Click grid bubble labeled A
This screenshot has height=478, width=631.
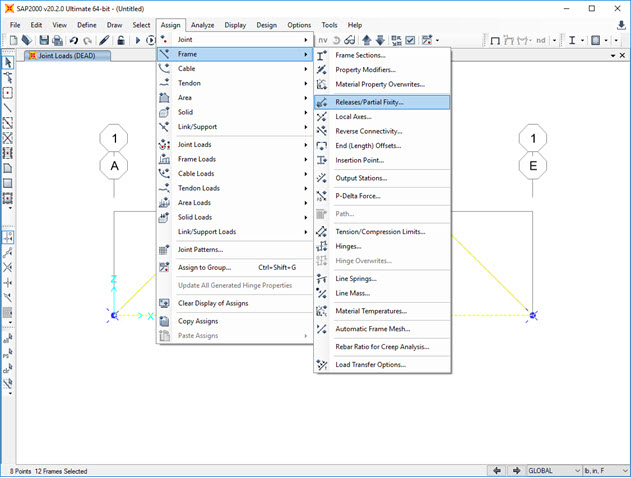(114, 165)
